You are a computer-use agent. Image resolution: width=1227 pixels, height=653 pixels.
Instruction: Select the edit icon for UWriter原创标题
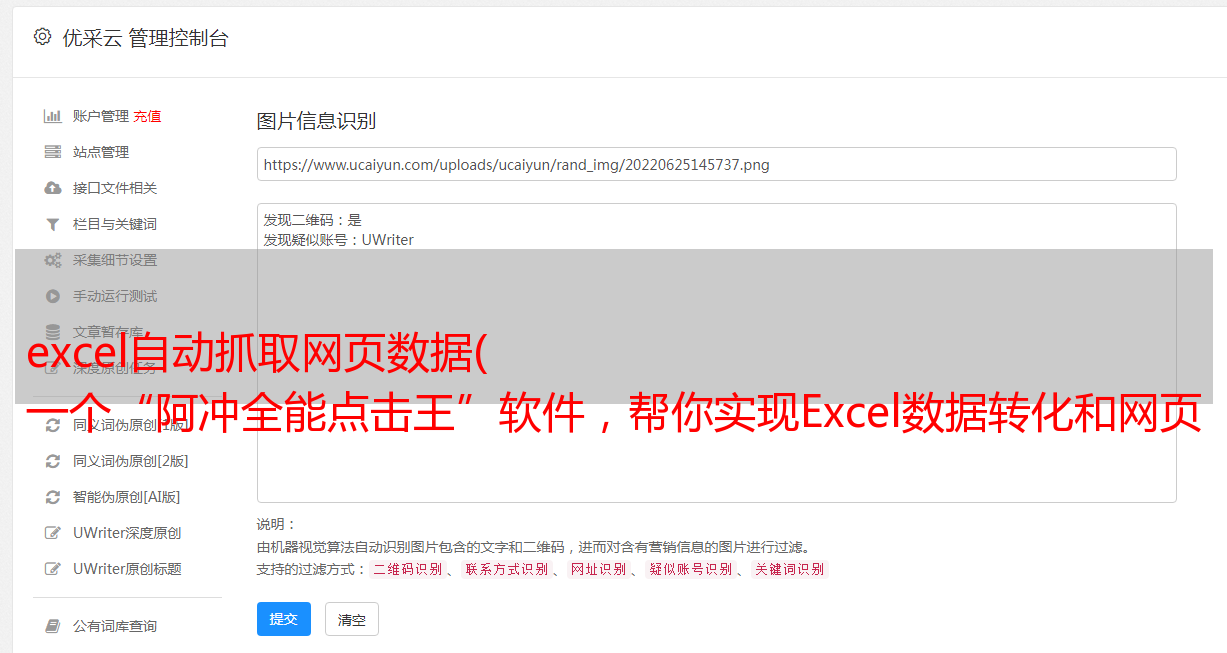point(53,569)
